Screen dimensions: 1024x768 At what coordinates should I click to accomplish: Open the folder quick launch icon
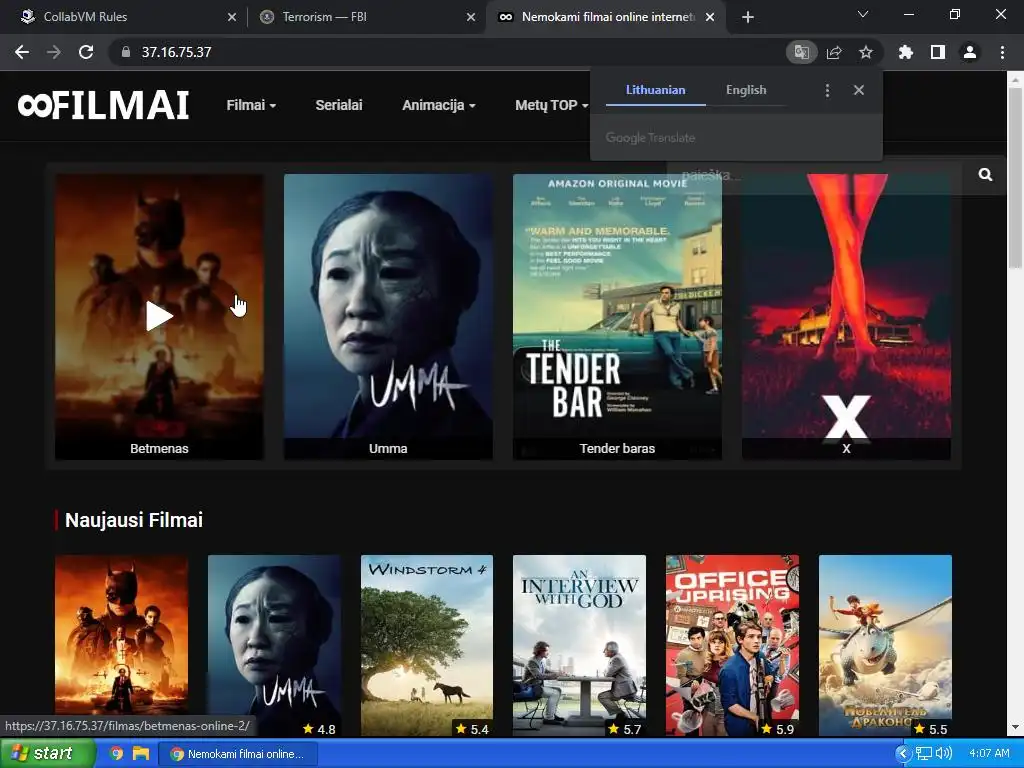pyautogui.click(x=140, y=754)
